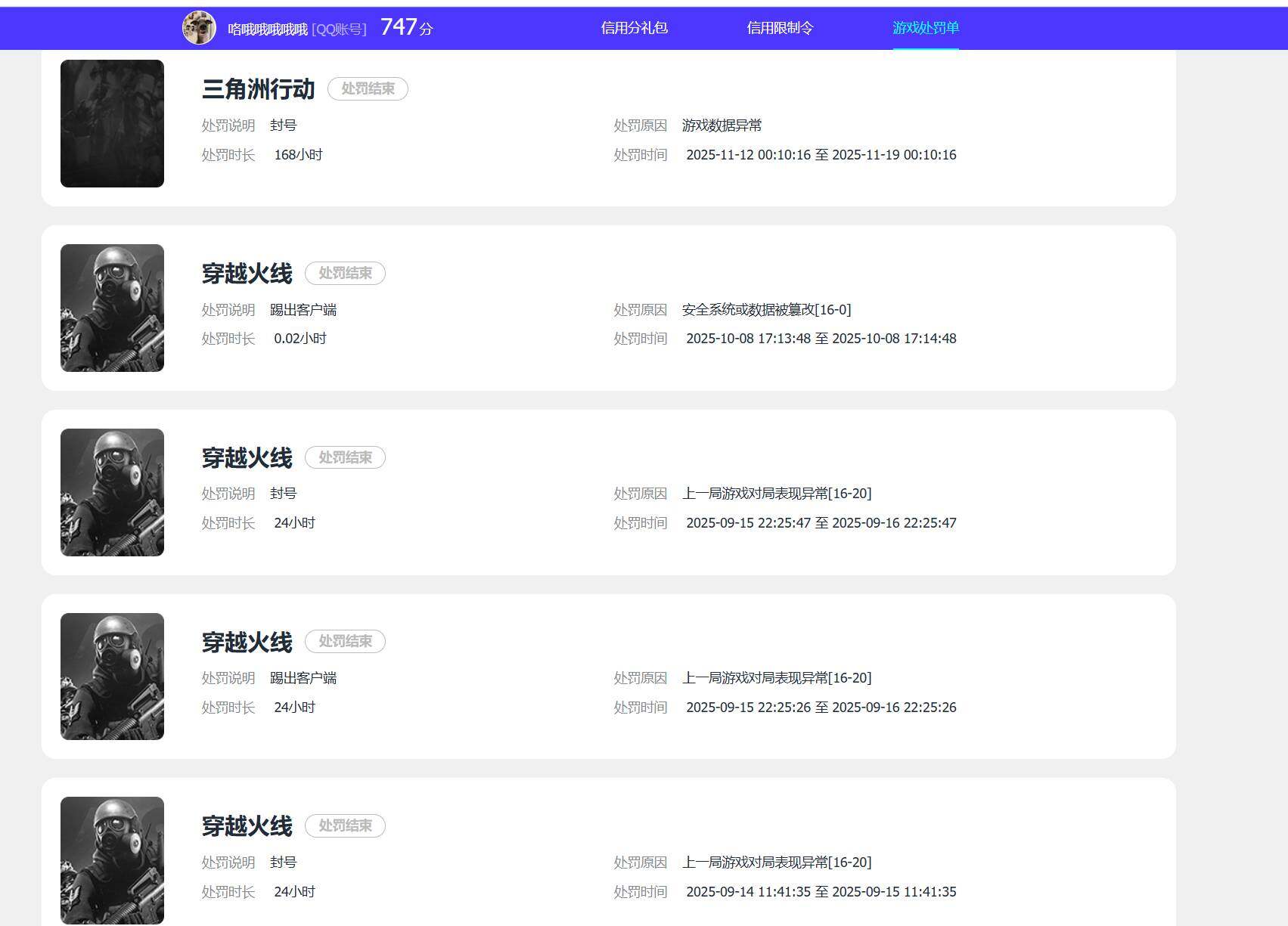The image size is (1288, 926).
Task: Click the reason 安全系统或数据被篡改[16-0]
Action: (x=766, y=310)
